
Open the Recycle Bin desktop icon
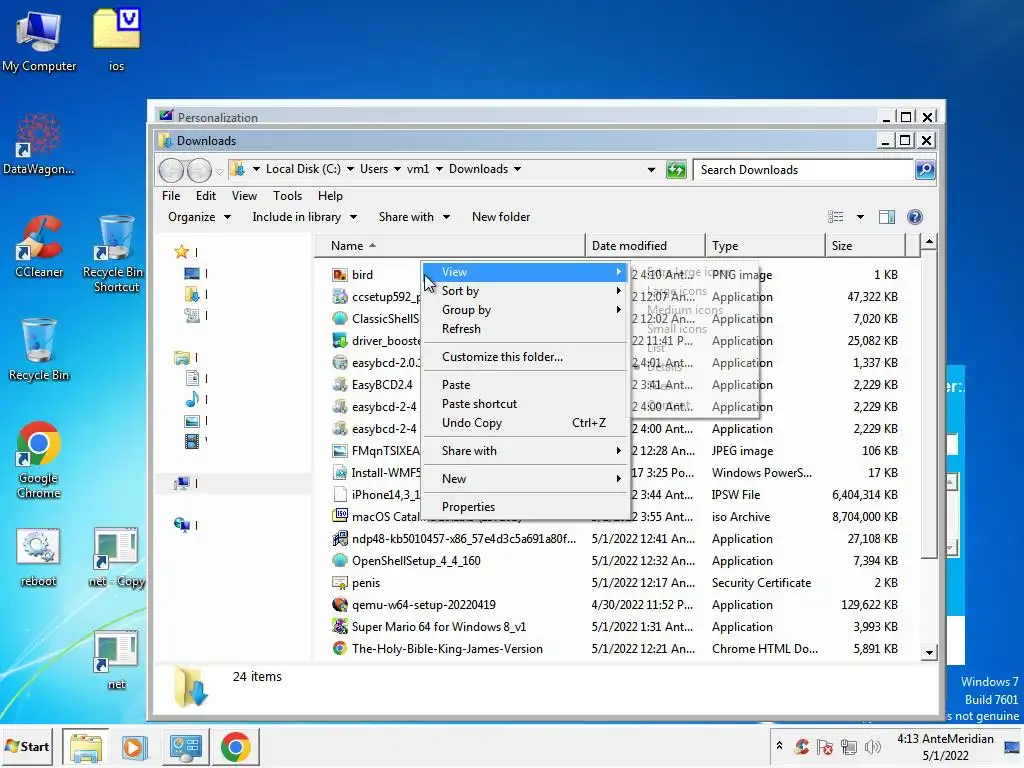(x=39, y=349)
